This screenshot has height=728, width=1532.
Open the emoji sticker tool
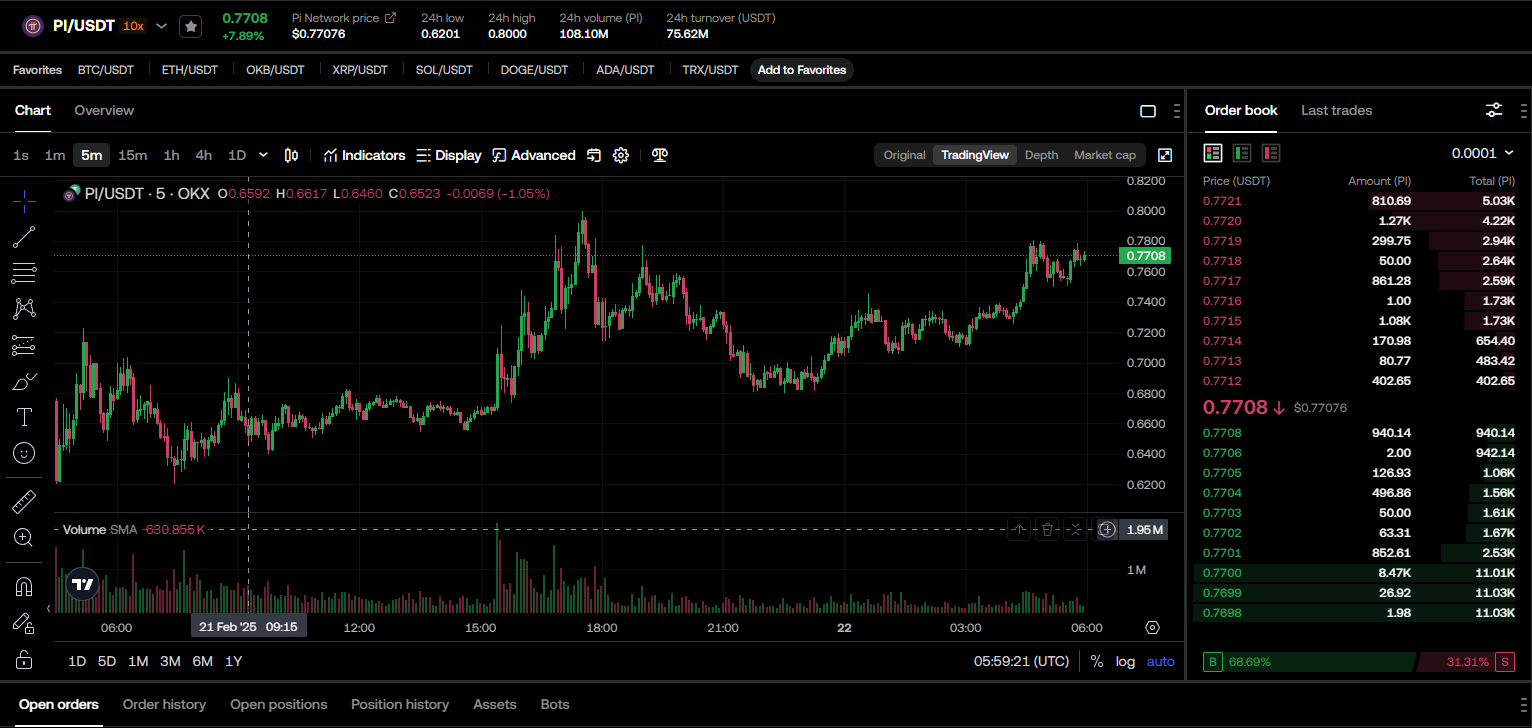click(x=24, y=453)
